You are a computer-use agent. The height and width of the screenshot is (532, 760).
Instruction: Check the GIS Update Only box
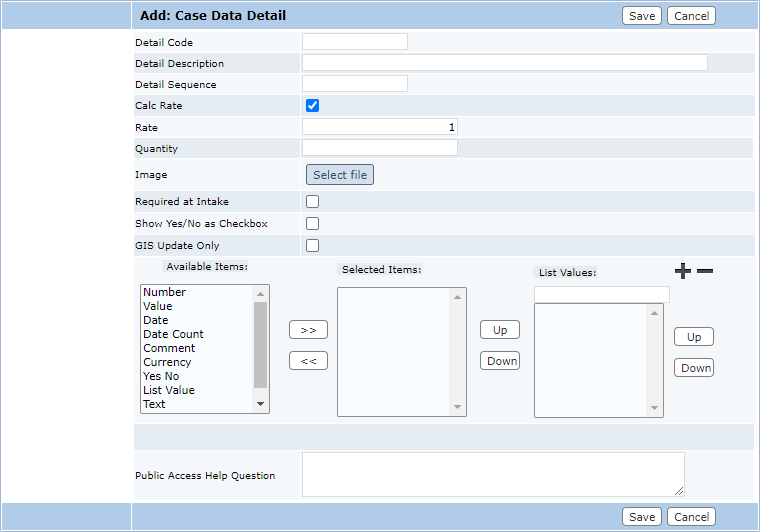pos(312,246)
